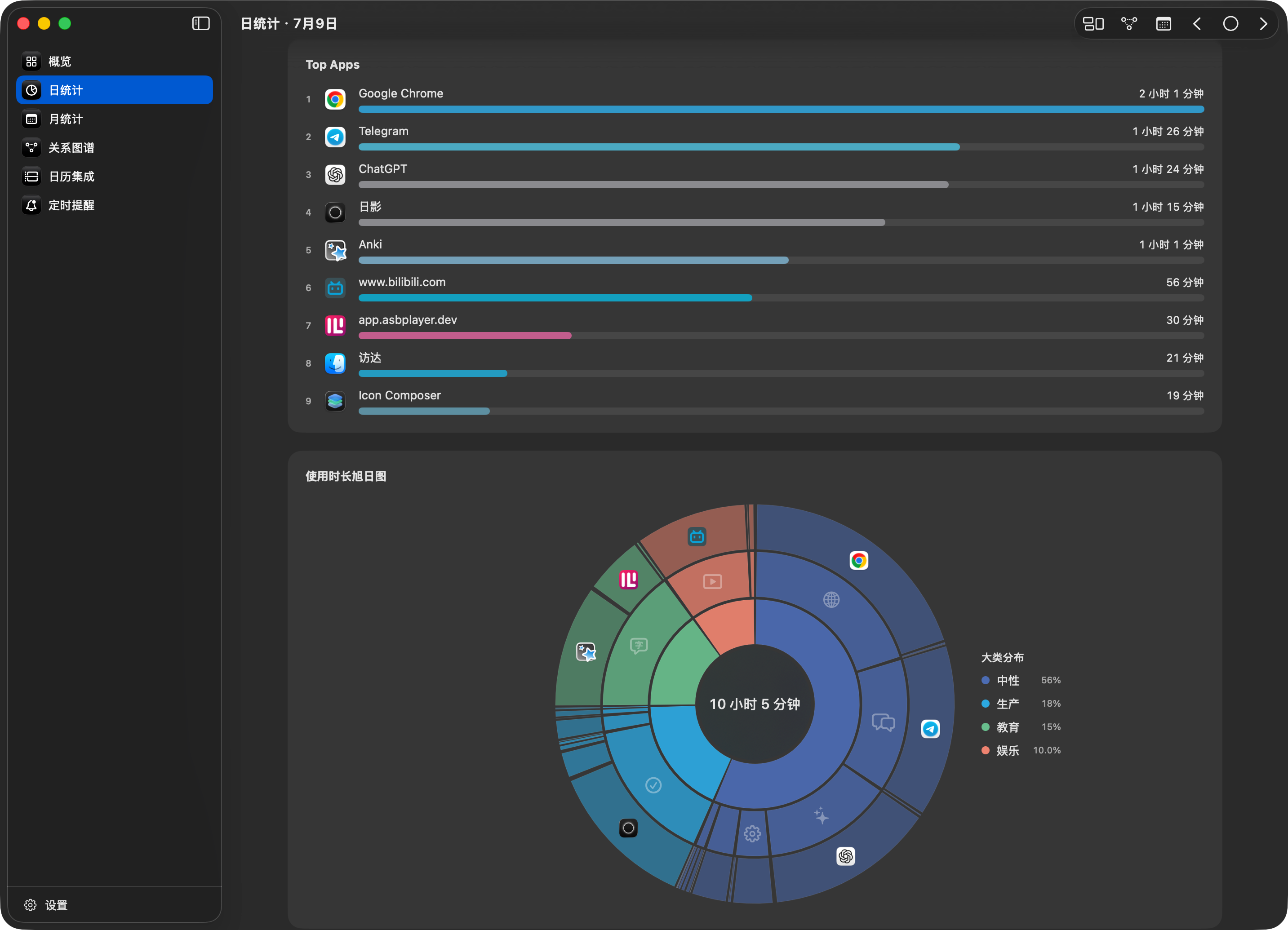
Task: Click the ChatGPT icon in Top Apps list
Action: click(x=335, y=175)
